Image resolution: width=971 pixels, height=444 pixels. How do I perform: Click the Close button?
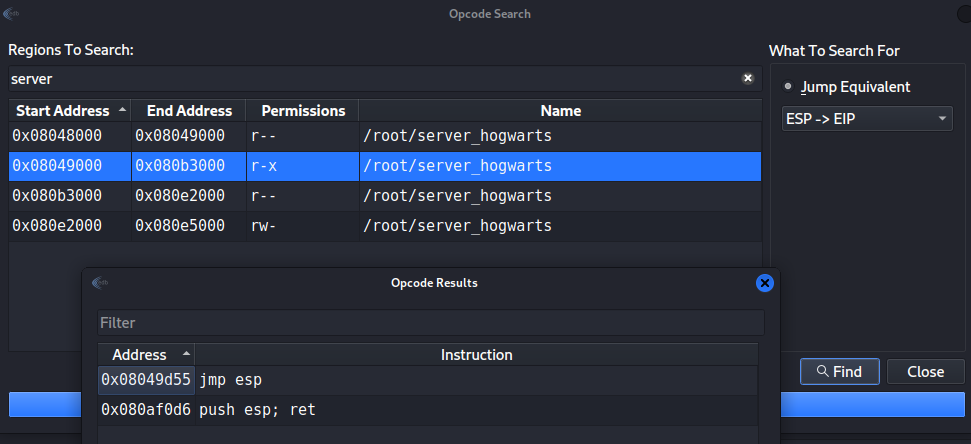(925, 372)
